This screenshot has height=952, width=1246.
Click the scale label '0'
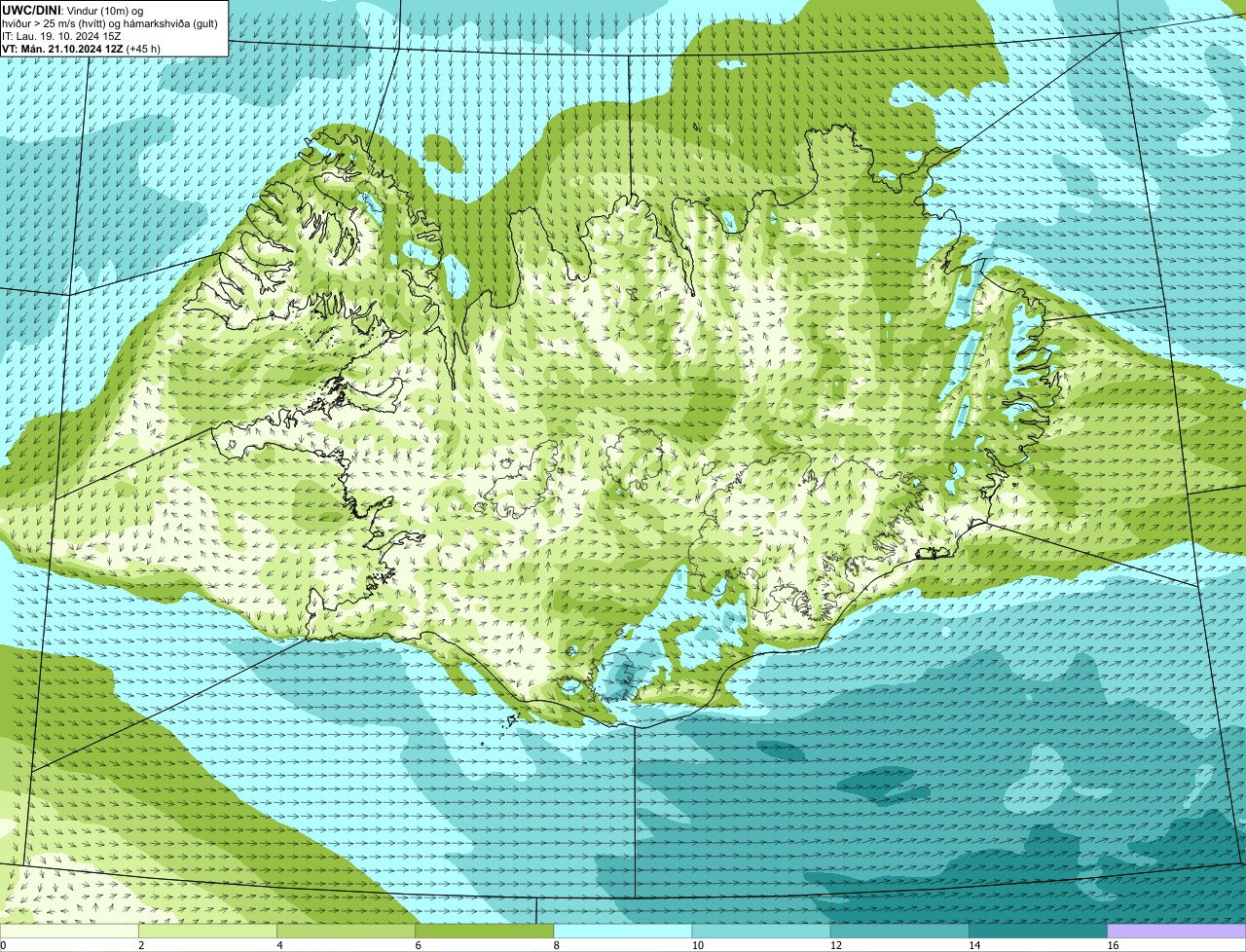pyautogui.click(x=3, y=945)
